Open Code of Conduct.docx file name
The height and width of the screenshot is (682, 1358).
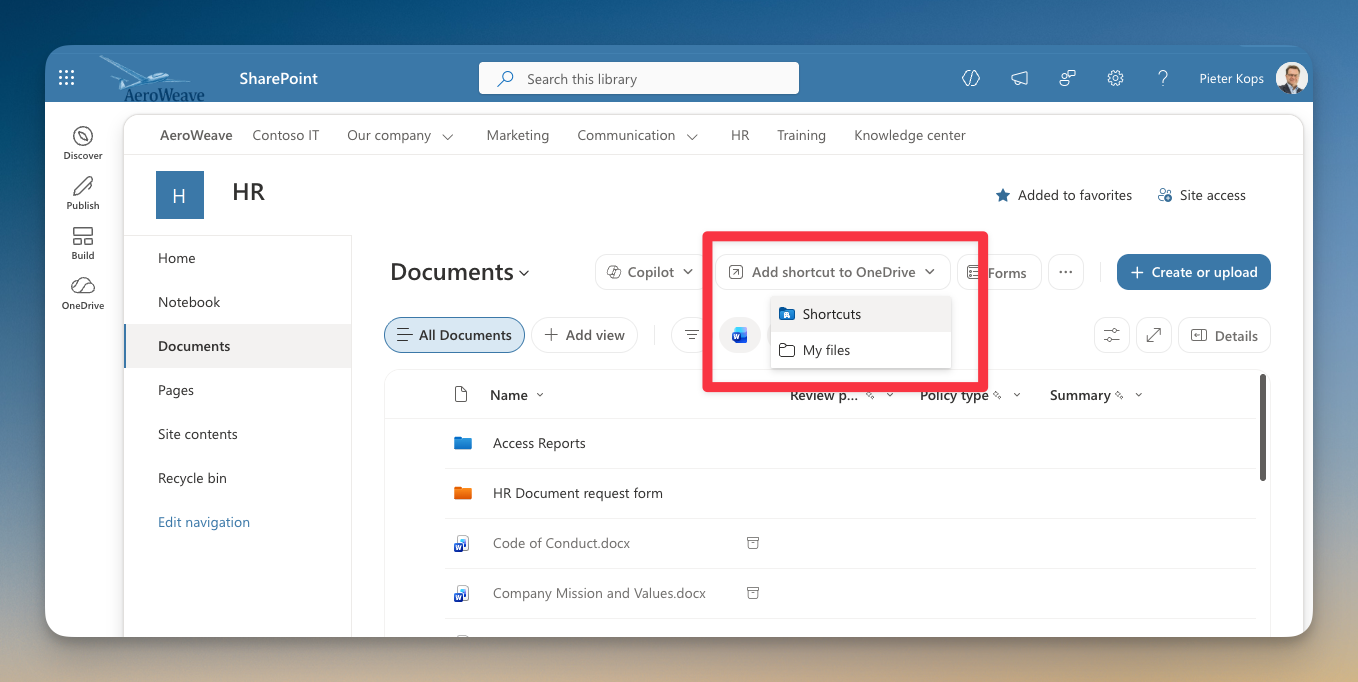(x=562, y=543)
